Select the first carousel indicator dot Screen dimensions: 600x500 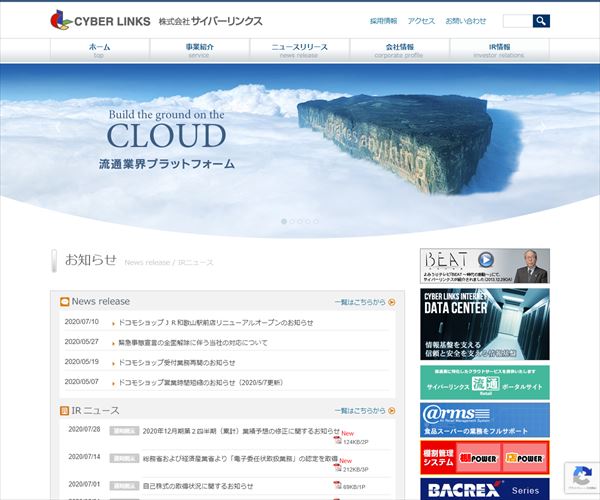point(284,221)
